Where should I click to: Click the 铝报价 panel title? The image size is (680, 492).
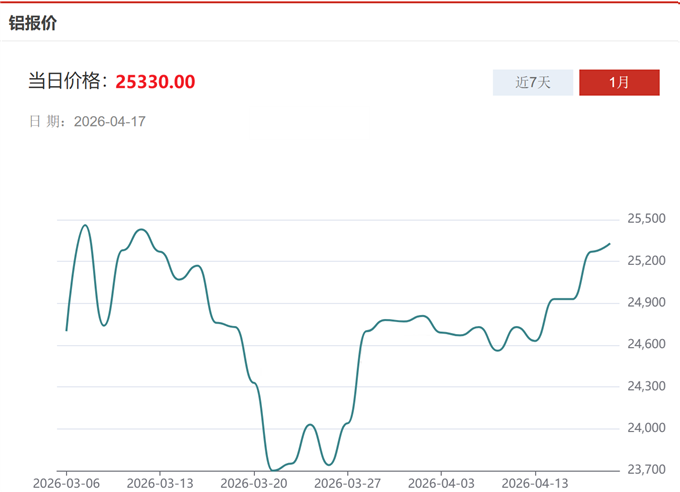coord(35,23)
